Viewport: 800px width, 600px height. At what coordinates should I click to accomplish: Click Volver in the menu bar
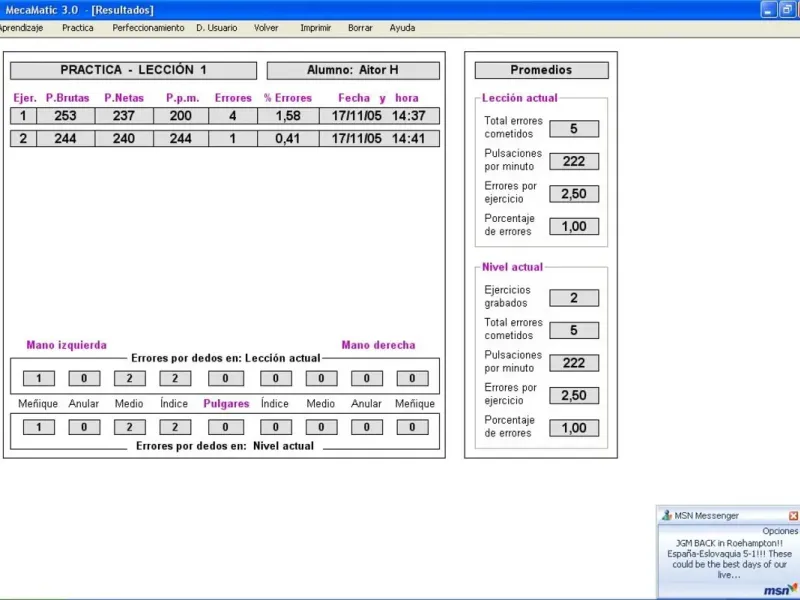pyautogui.click(x=266, y=28)
